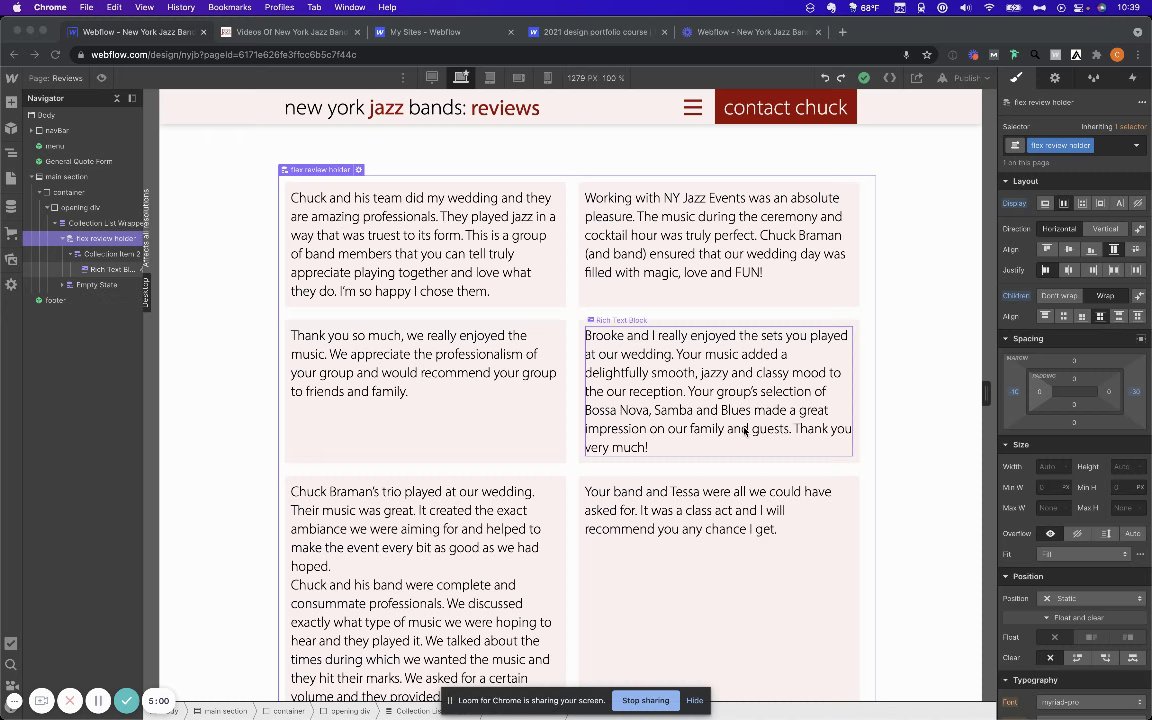This screenshot has width=1152, height=720.
Task: Click the share project icon
Action: click(x=916, y=78)
